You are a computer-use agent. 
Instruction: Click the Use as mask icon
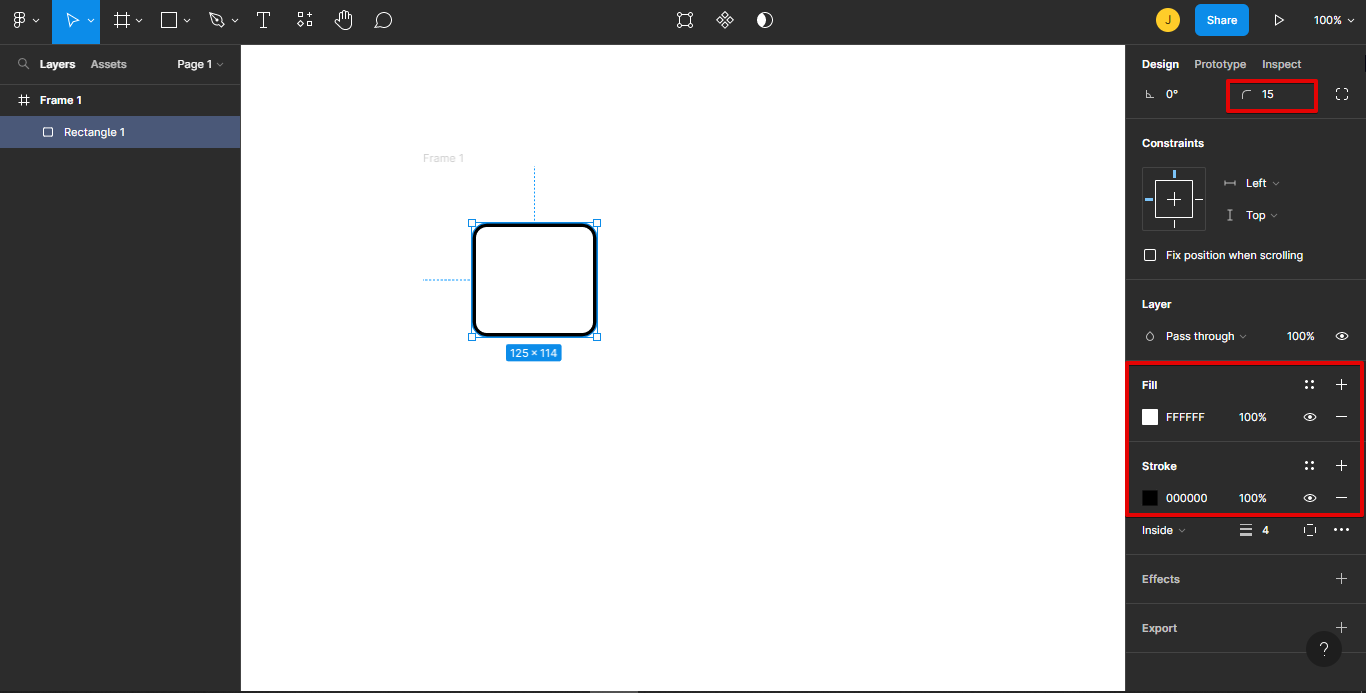[x=765, y=20]
